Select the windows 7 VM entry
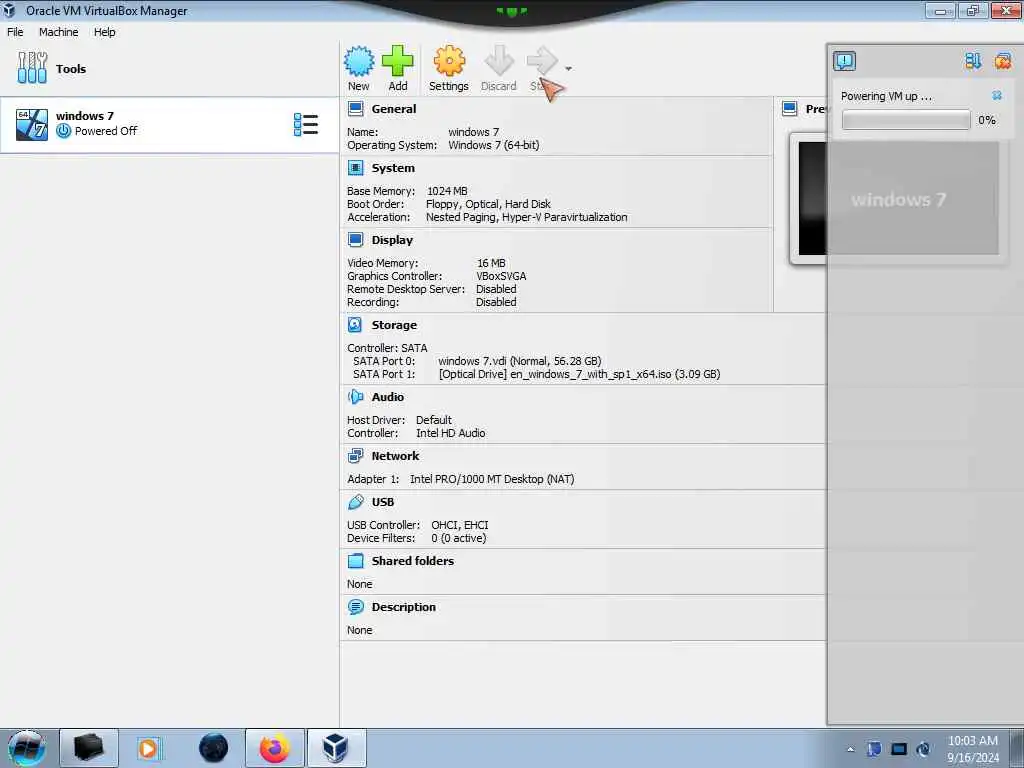The width and height of the screenshot is (1024, 768). tap(169, 125)
